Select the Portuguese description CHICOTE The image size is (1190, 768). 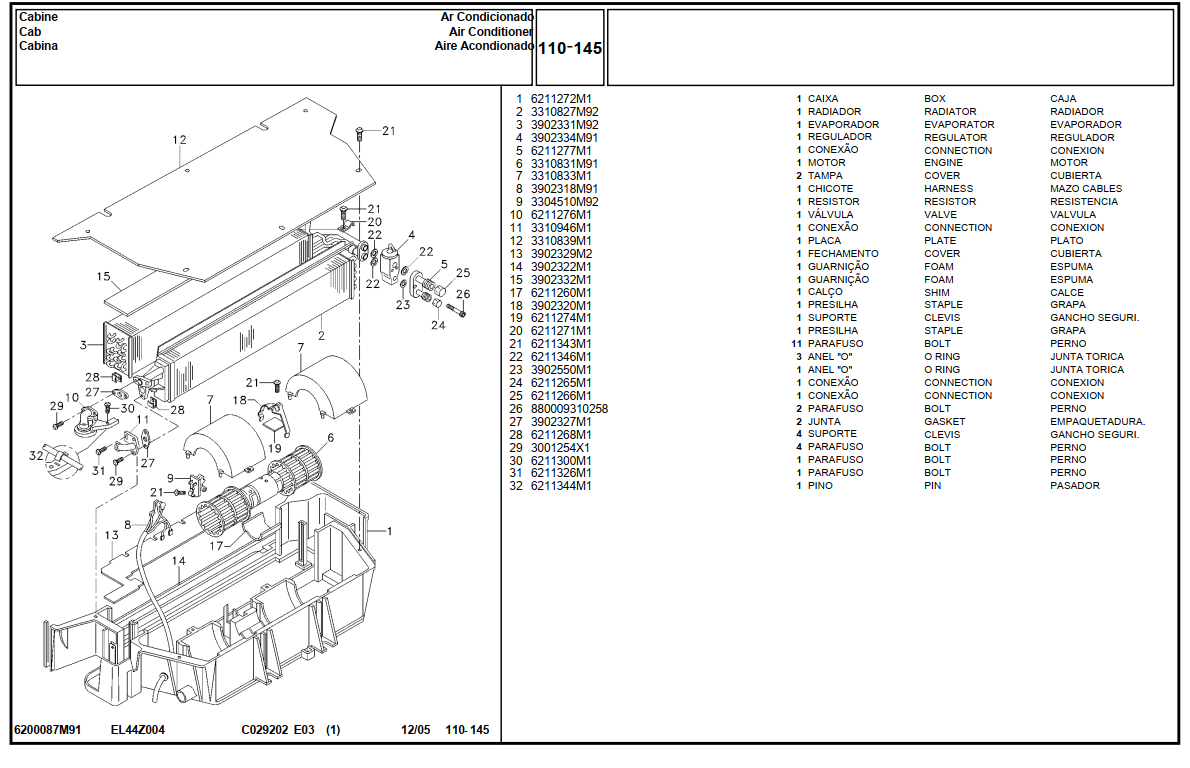coord(830,189)
